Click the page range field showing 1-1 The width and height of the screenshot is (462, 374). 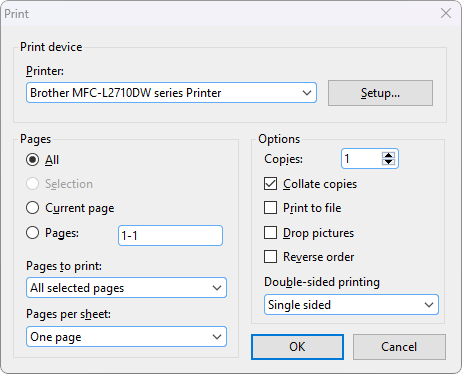pos(170,236)
